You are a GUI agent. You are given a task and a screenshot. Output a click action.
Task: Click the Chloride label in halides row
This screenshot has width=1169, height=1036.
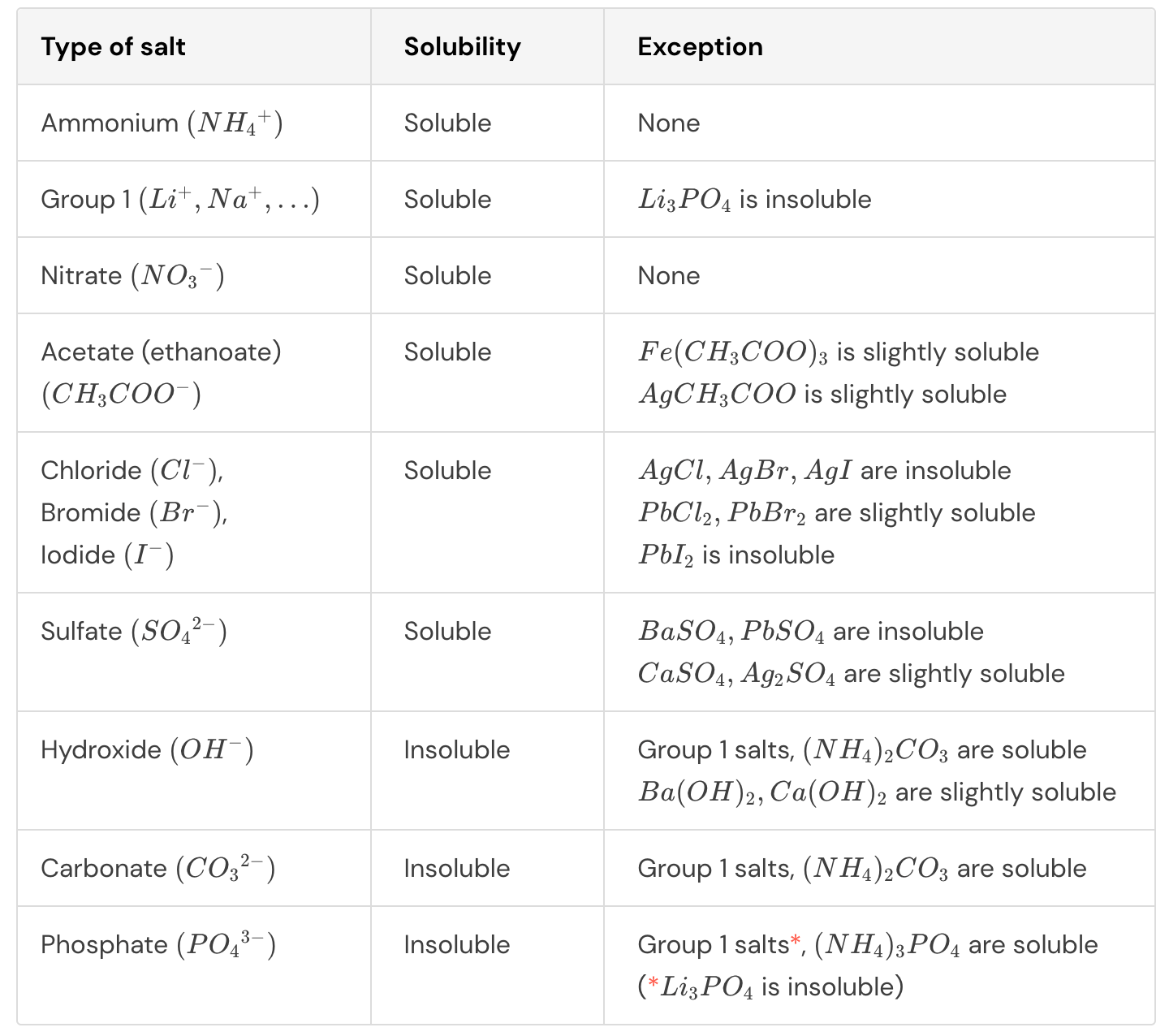click(x=132, y=471)
